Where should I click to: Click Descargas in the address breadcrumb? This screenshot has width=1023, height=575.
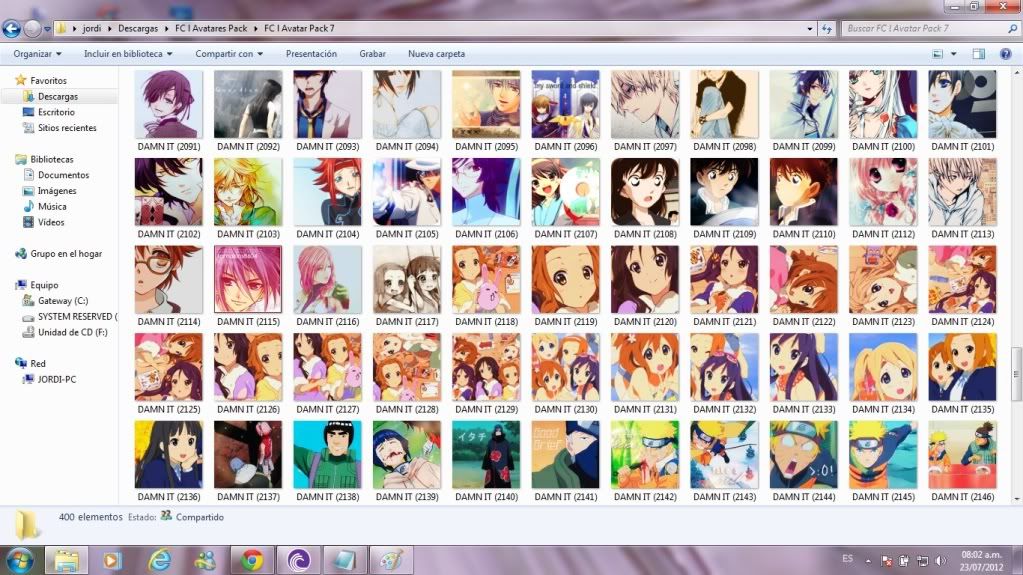pyautogui.click(x=138, y=29)
